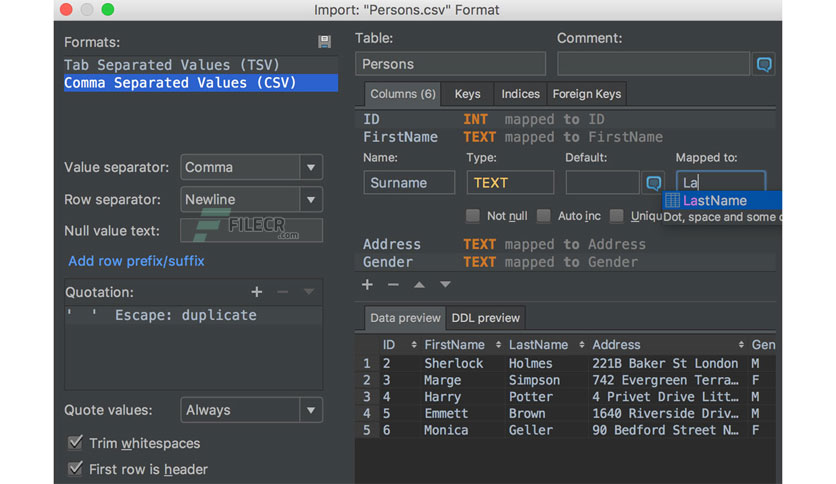Toggle First row is header checkbox
Screen dimensions: 836x484
coord(75,469)
